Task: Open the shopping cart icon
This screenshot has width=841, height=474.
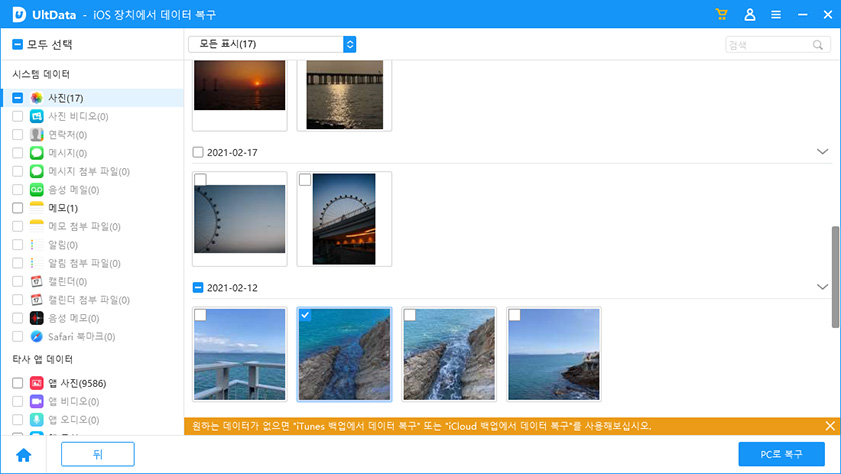Action: pos(721,14)
